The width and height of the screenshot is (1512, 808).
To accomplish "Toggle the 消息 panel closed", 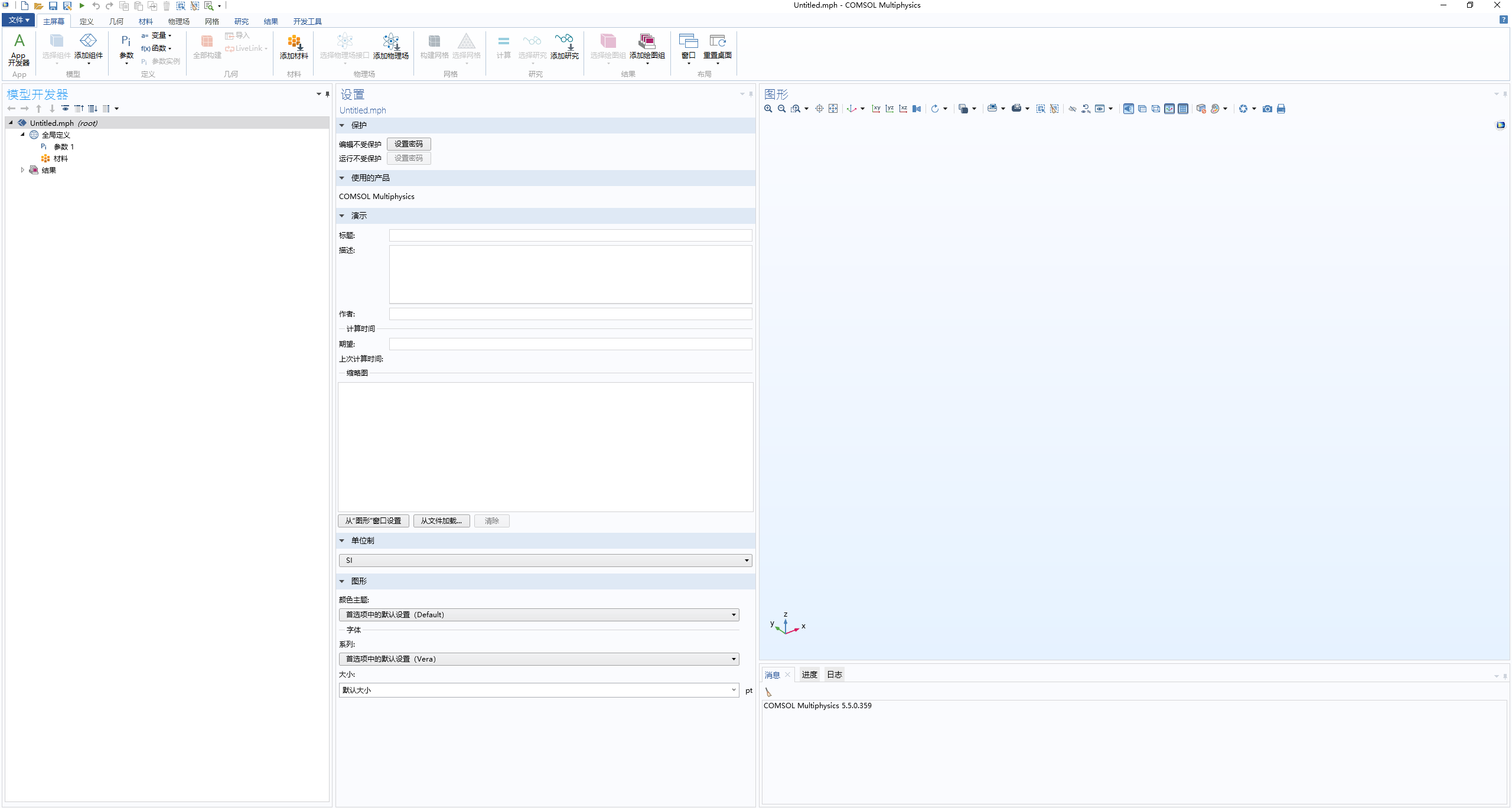I will (x=787, y=674).
